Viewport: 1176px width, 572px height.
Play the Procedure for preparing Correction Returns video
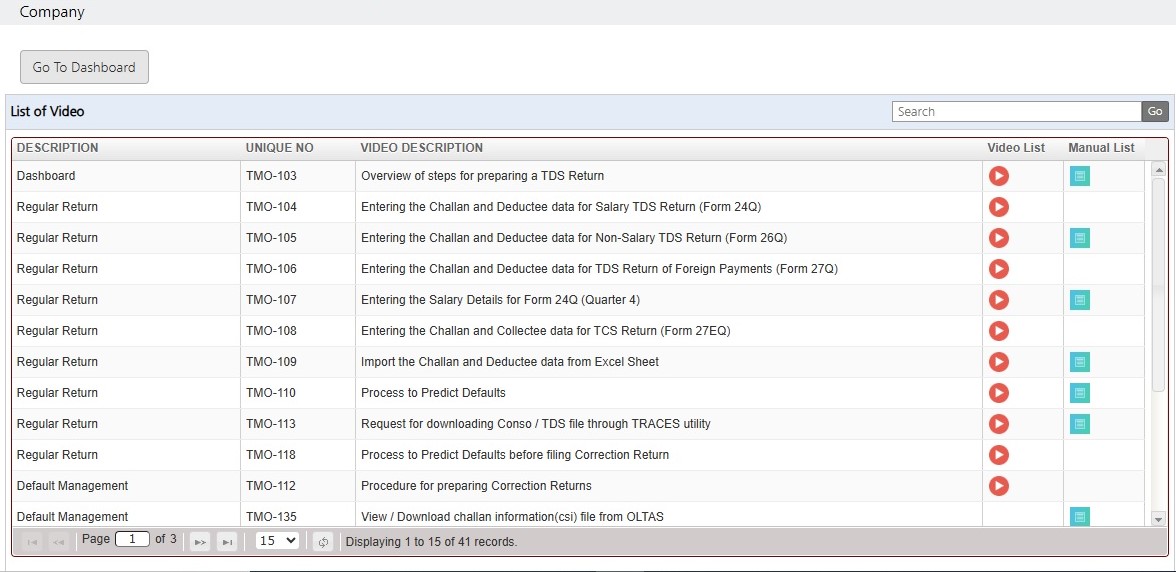(998, 486)
